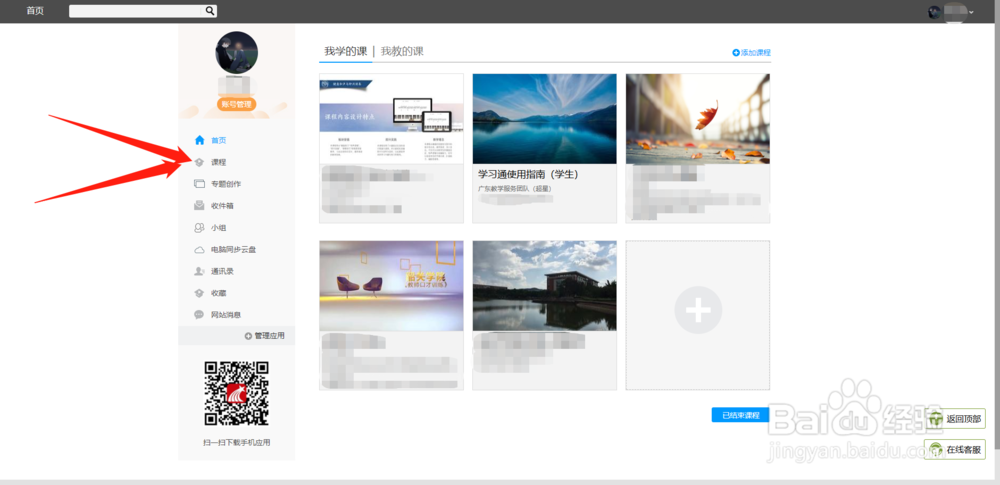
Task: Open the 课程内容设计特点 course thumbnail
Action: point(392,119)
